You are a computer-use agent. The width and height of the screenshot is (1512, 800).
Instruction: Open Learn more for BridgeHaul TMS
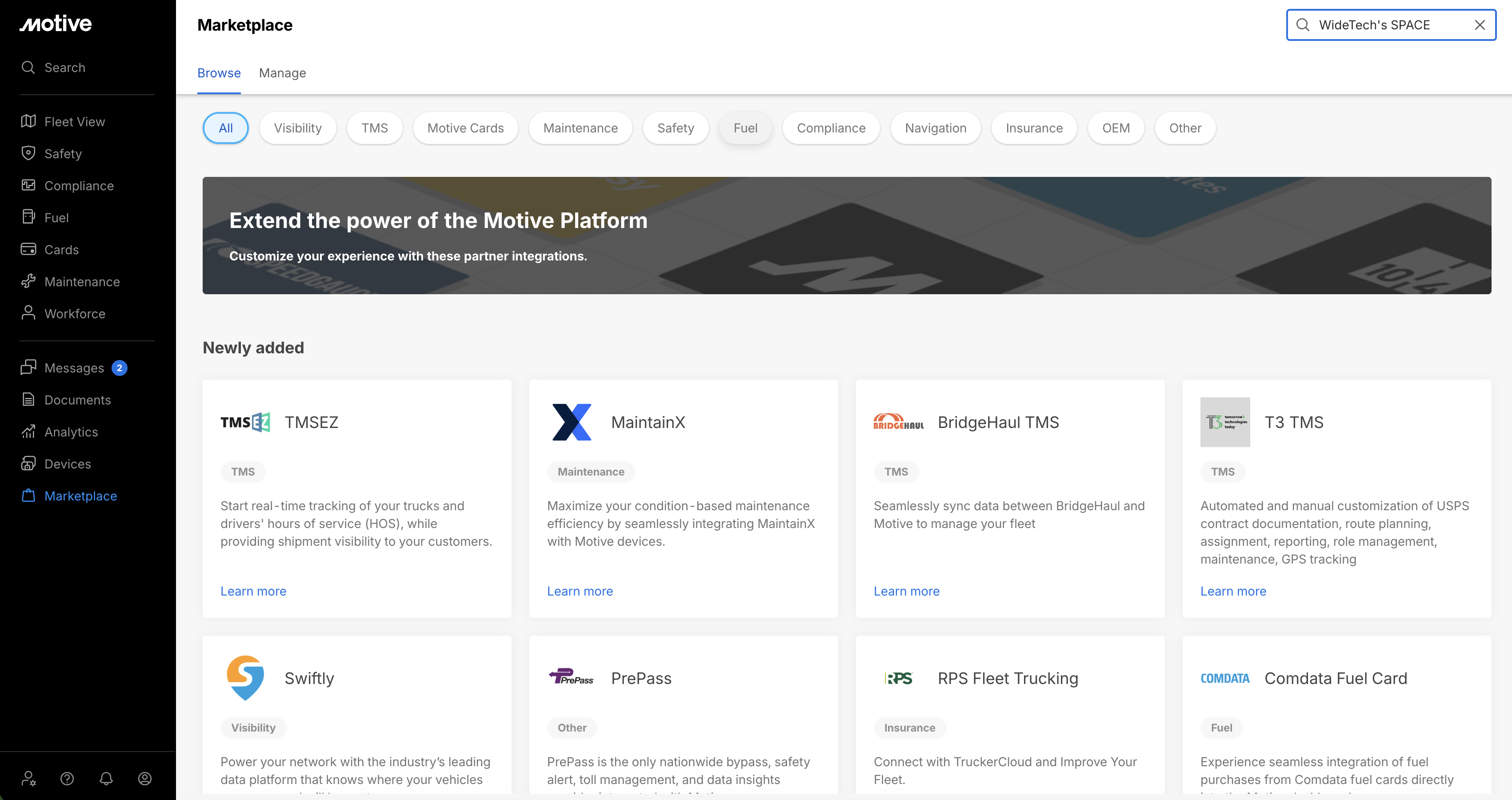pos(907,591)
